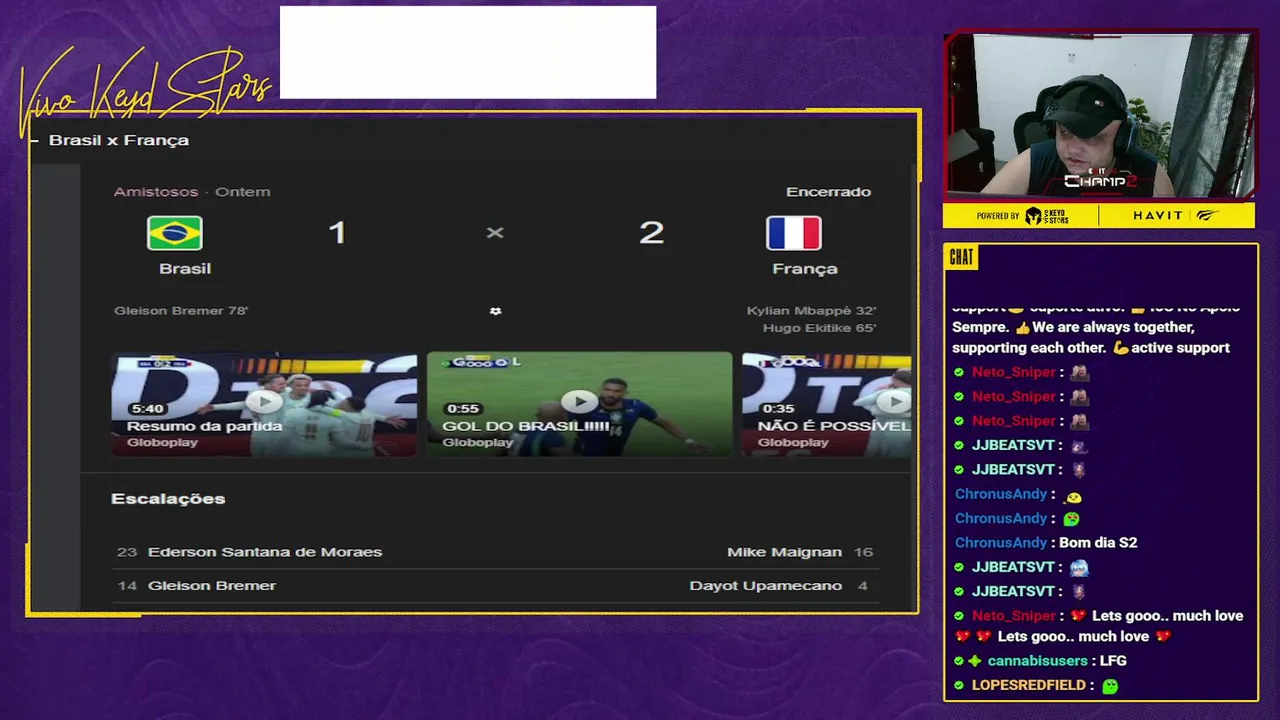The width and height of the screenshot is (1280, 720).
Task: Select player Ederson Santana de Moraes
Action: (265, 552)
